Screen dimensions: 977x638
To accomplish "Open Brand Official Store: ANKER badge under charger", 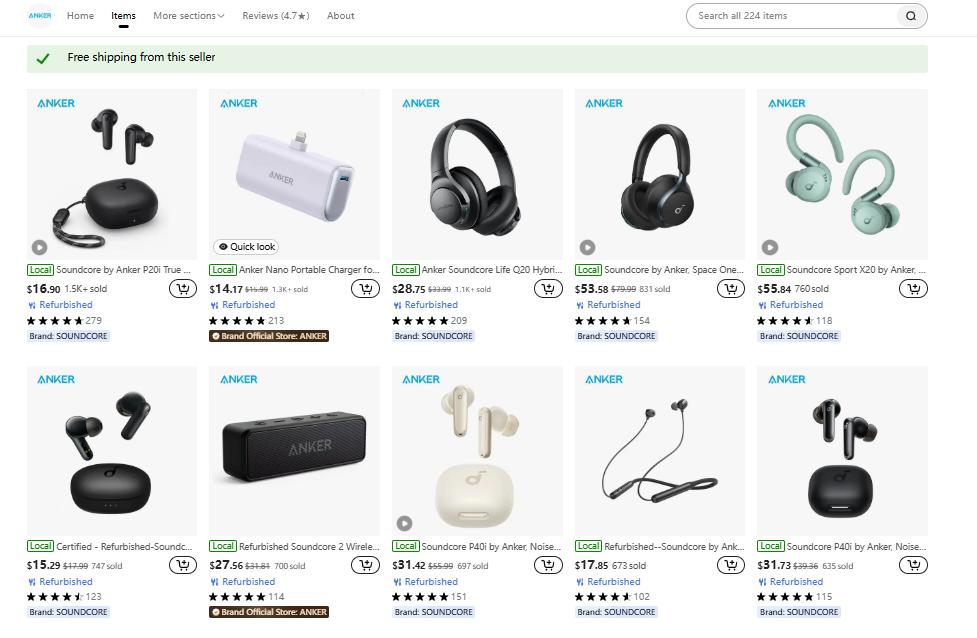I will coord(269,336).
